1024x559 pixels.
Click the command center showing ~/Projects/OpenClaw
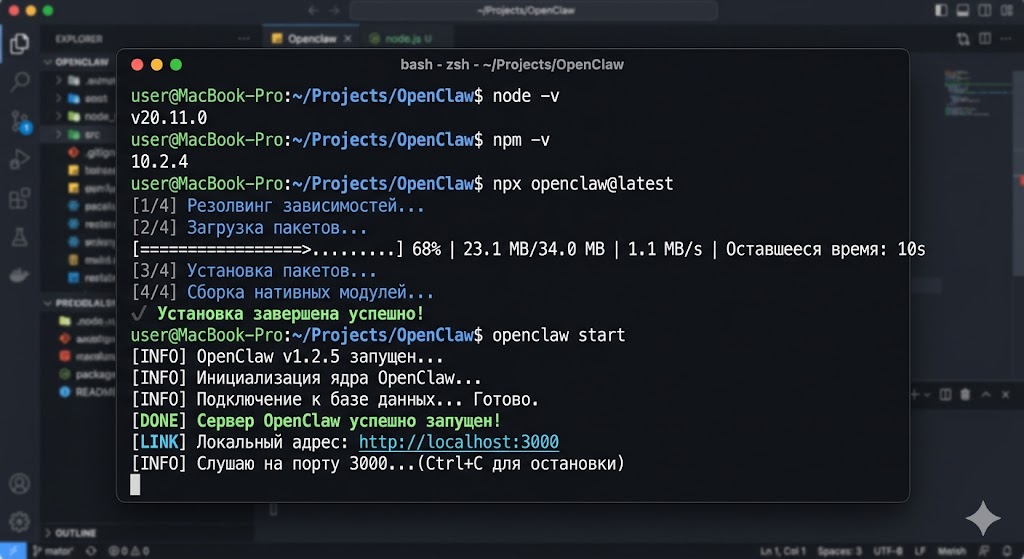(x=534, y=10)
